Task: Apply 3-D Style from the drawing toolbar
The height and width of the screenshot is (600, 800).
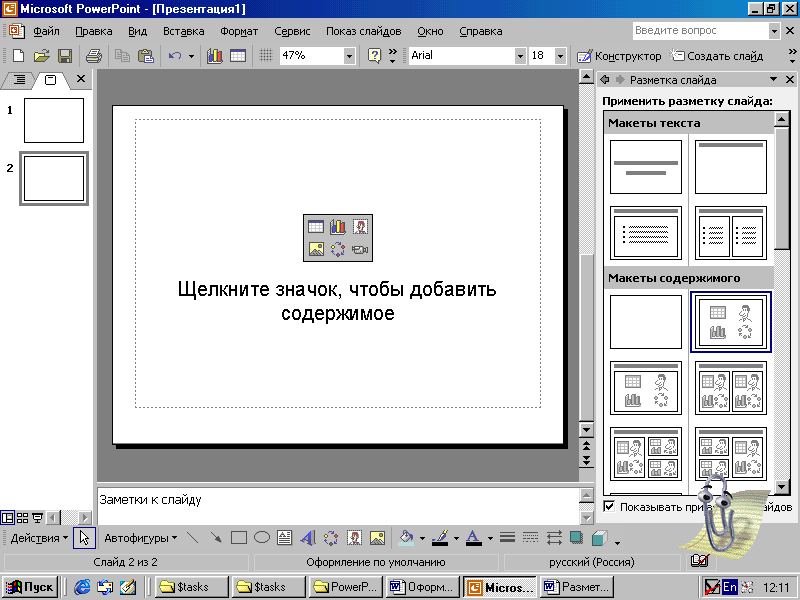Action: [600, 538]
